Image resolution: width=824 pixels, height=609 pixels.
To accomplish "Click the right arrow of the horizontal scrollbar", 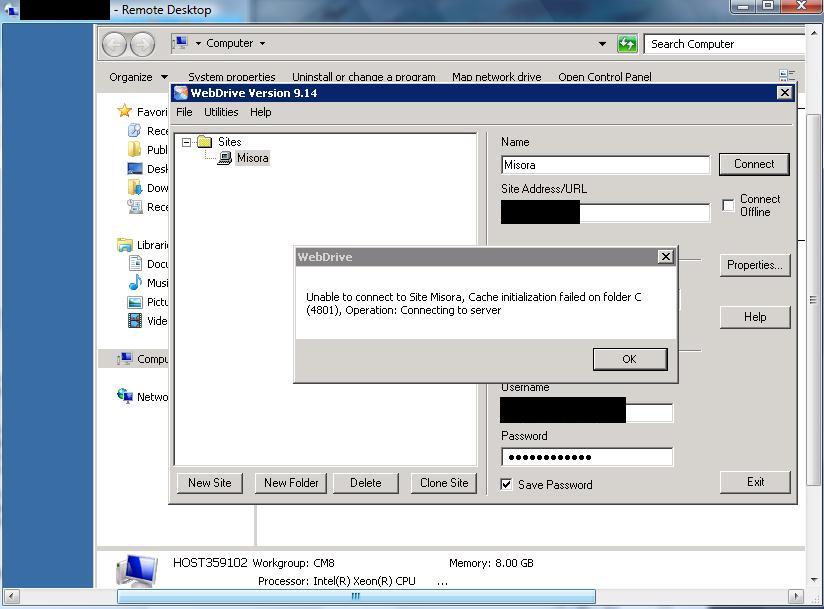I will (796, 596).
